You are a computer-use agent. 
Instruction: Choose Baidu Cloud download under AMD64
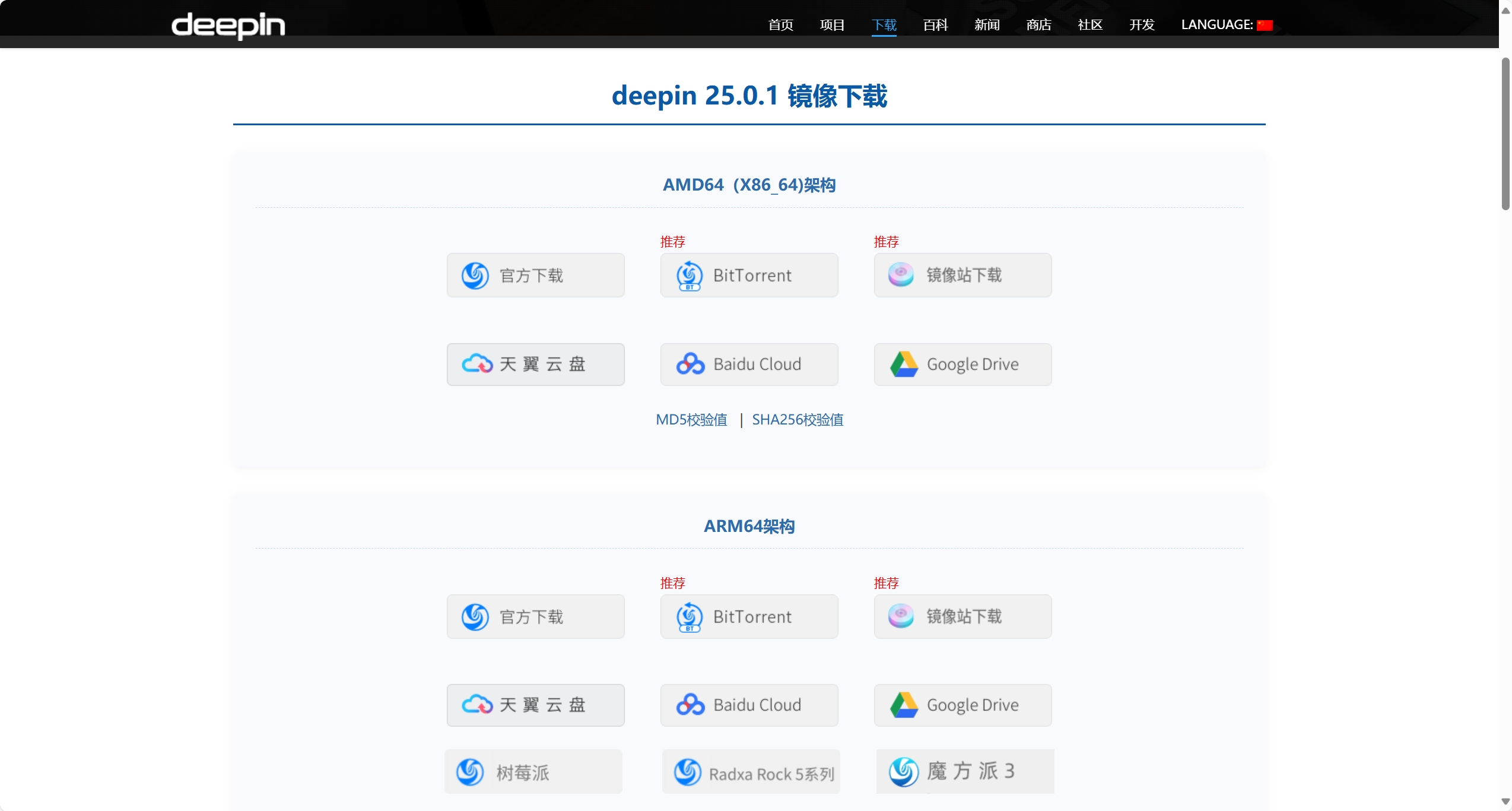click(x=748, y=364)
